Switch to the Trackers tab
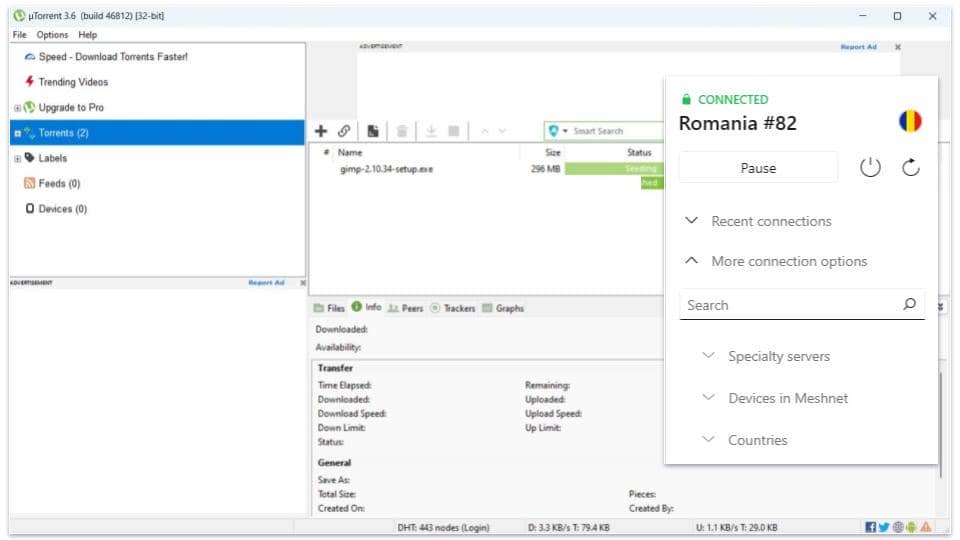Image resolution: width=960 pixels, height=540 pixels. pyautogui.click(x=452, y=308)
